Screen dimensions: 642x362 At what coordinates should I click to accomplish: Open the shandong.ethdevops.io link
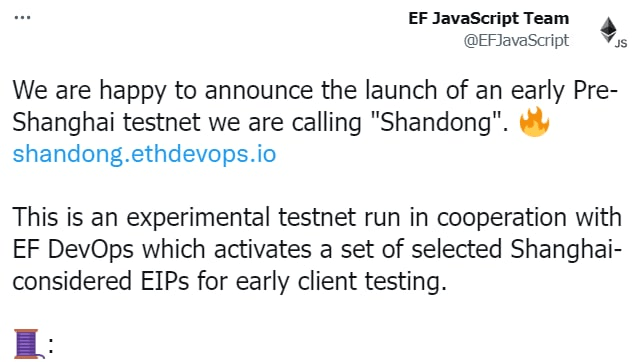point(144,154)
